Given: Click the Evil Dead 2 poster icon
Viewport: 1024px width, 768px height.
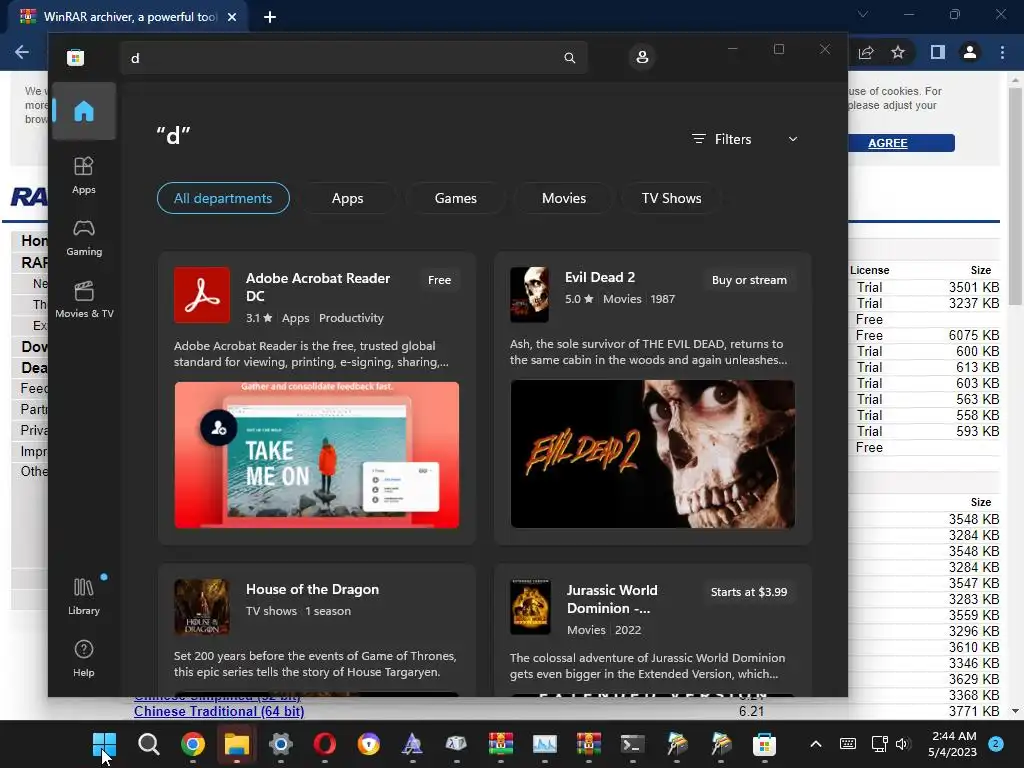Looking at the screenshot, I should (529, 295).
